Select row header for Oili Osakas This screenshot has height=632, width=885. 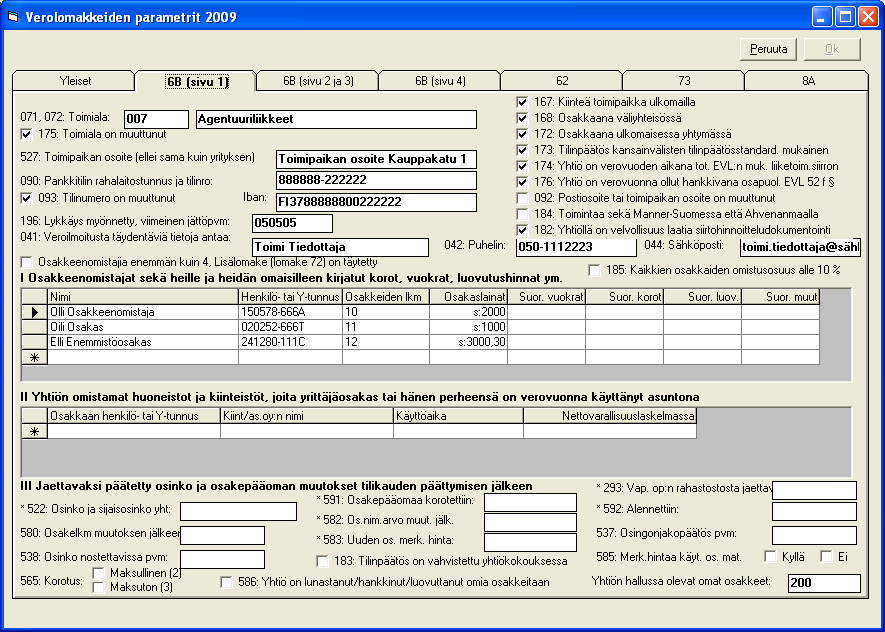point(34,327)
